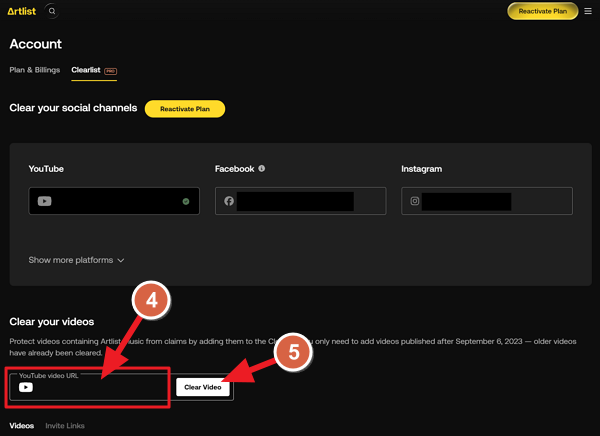600x436 pixels.
Task: Click the Account page heading
Action: click(x=36, y=44)
